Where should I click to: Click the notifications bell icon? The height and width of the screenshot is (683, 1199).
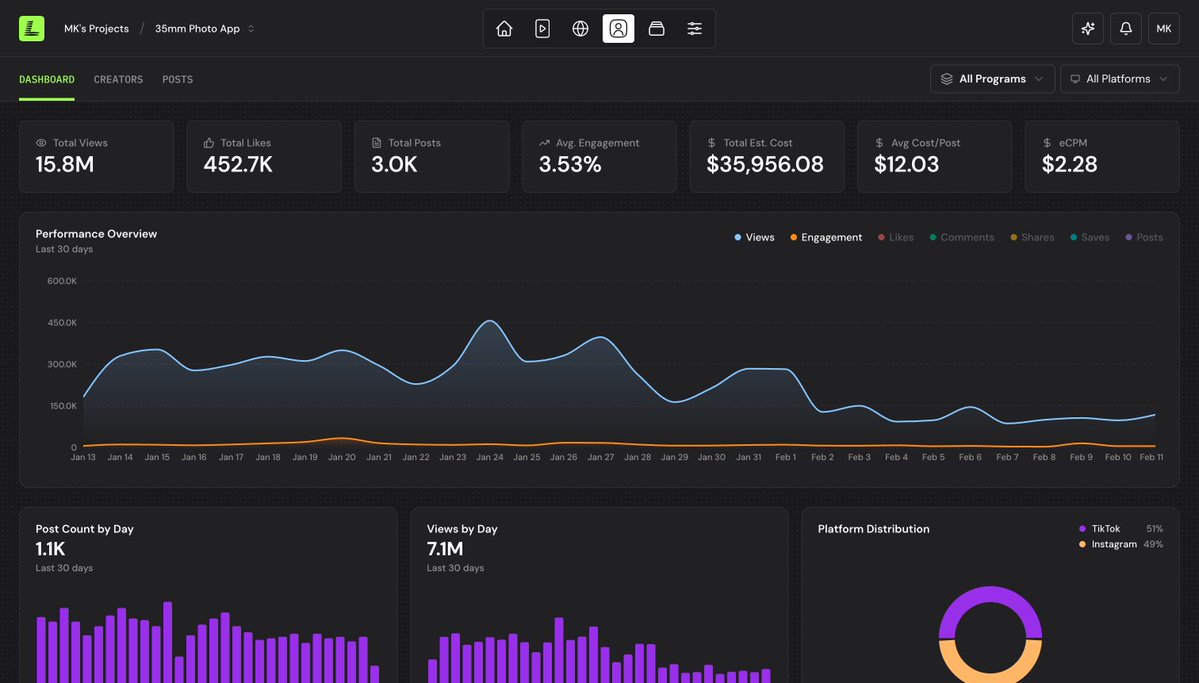point(1125,28)
